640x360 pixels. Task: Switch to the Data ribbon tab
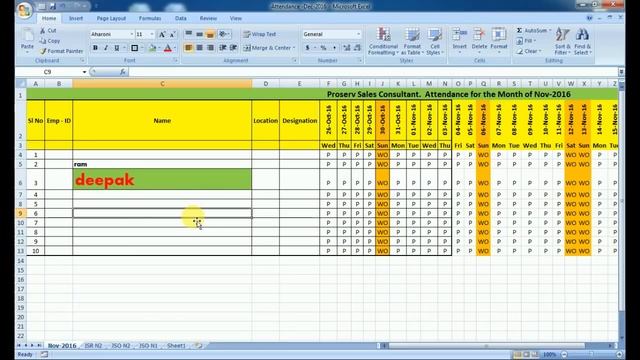180,18
